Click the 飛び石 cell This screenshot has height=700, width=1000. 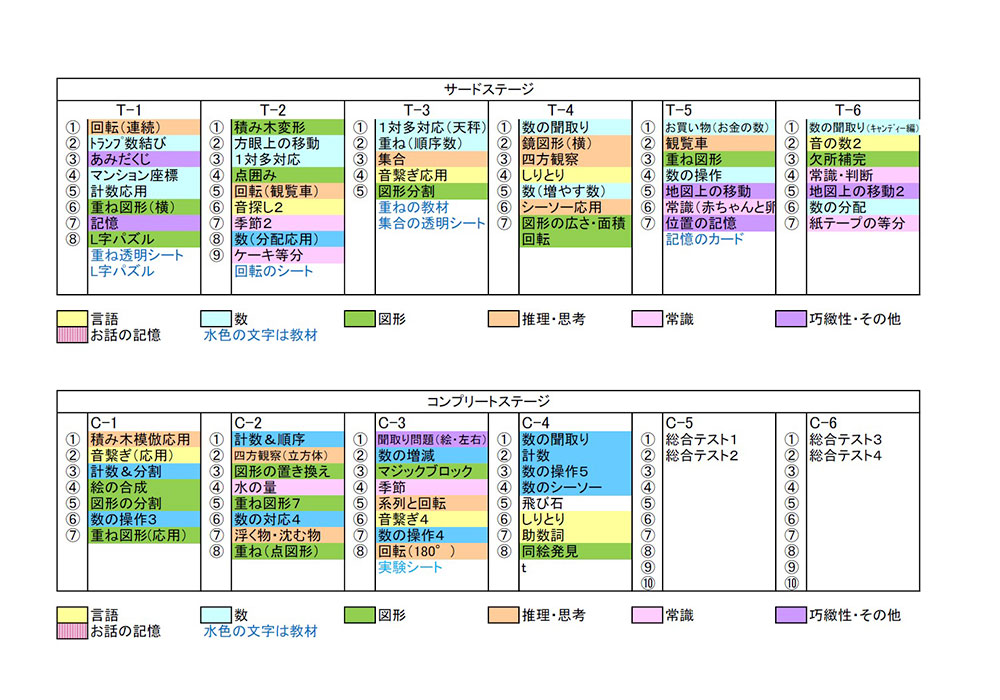click(x=575, y=503)
